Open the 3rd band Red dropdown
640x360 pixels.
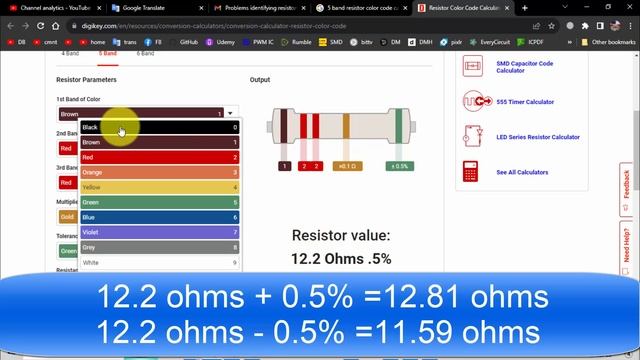pos(68,182)
